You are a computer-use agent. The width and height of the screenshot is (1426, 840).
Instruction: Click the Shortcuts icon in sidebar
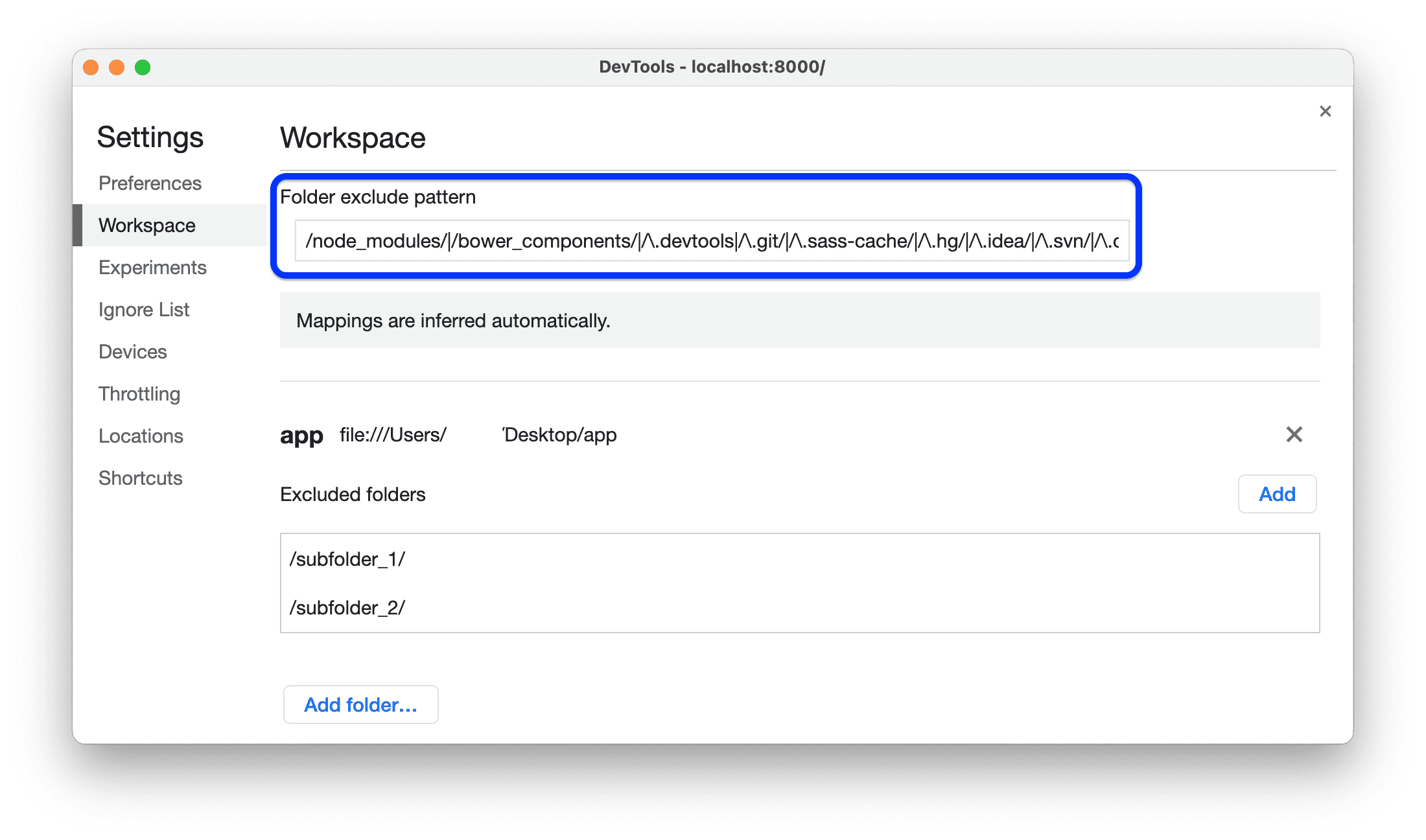(140, 477)
